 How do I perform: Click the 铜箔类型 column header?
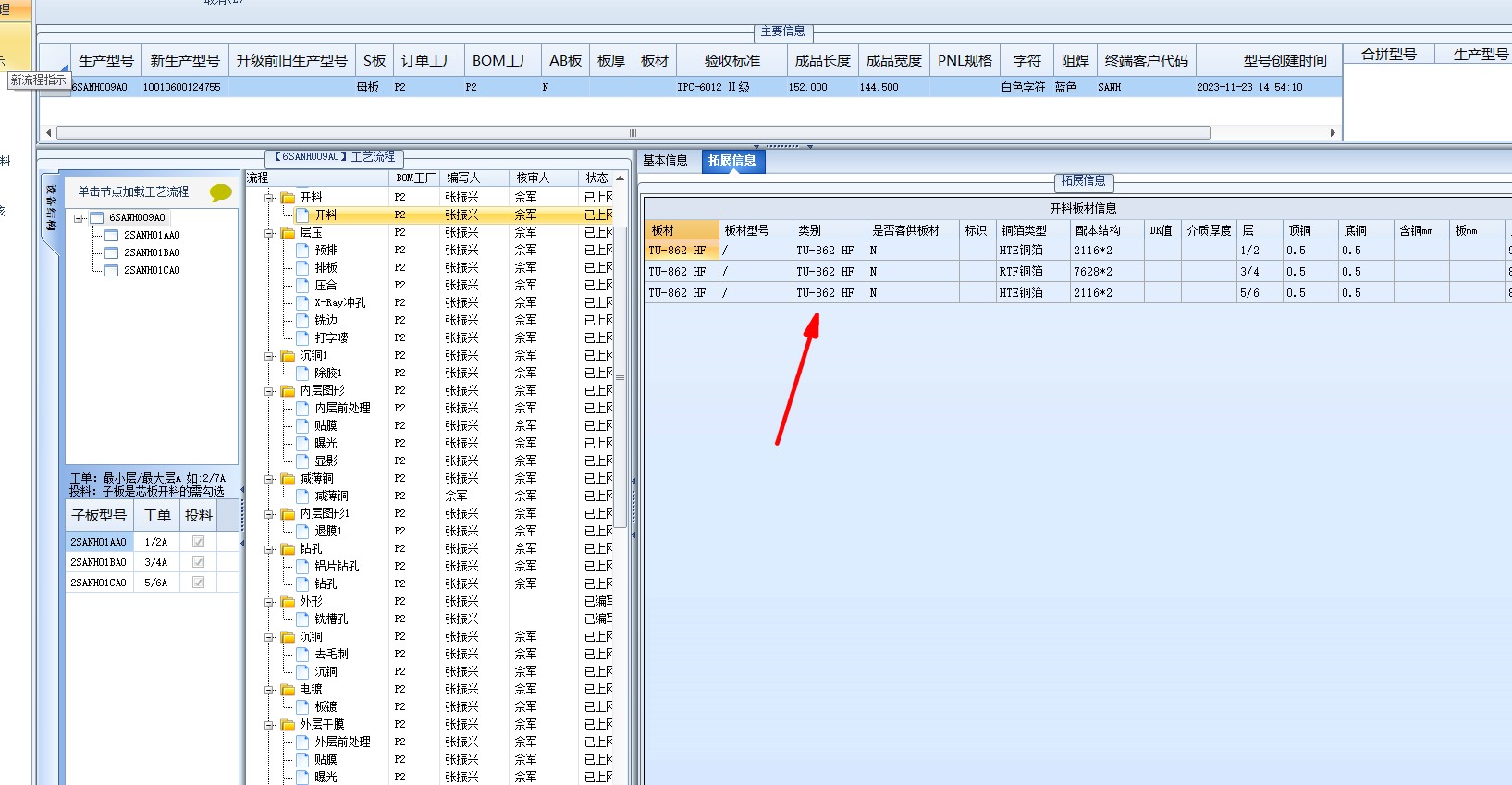(x=1032, y=230)
